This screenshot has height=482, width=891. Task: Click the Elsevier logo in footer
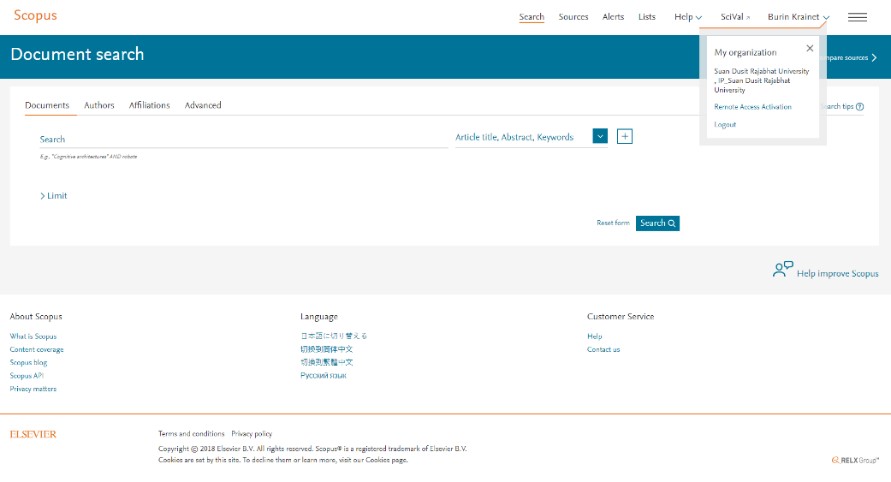point(33,434)
